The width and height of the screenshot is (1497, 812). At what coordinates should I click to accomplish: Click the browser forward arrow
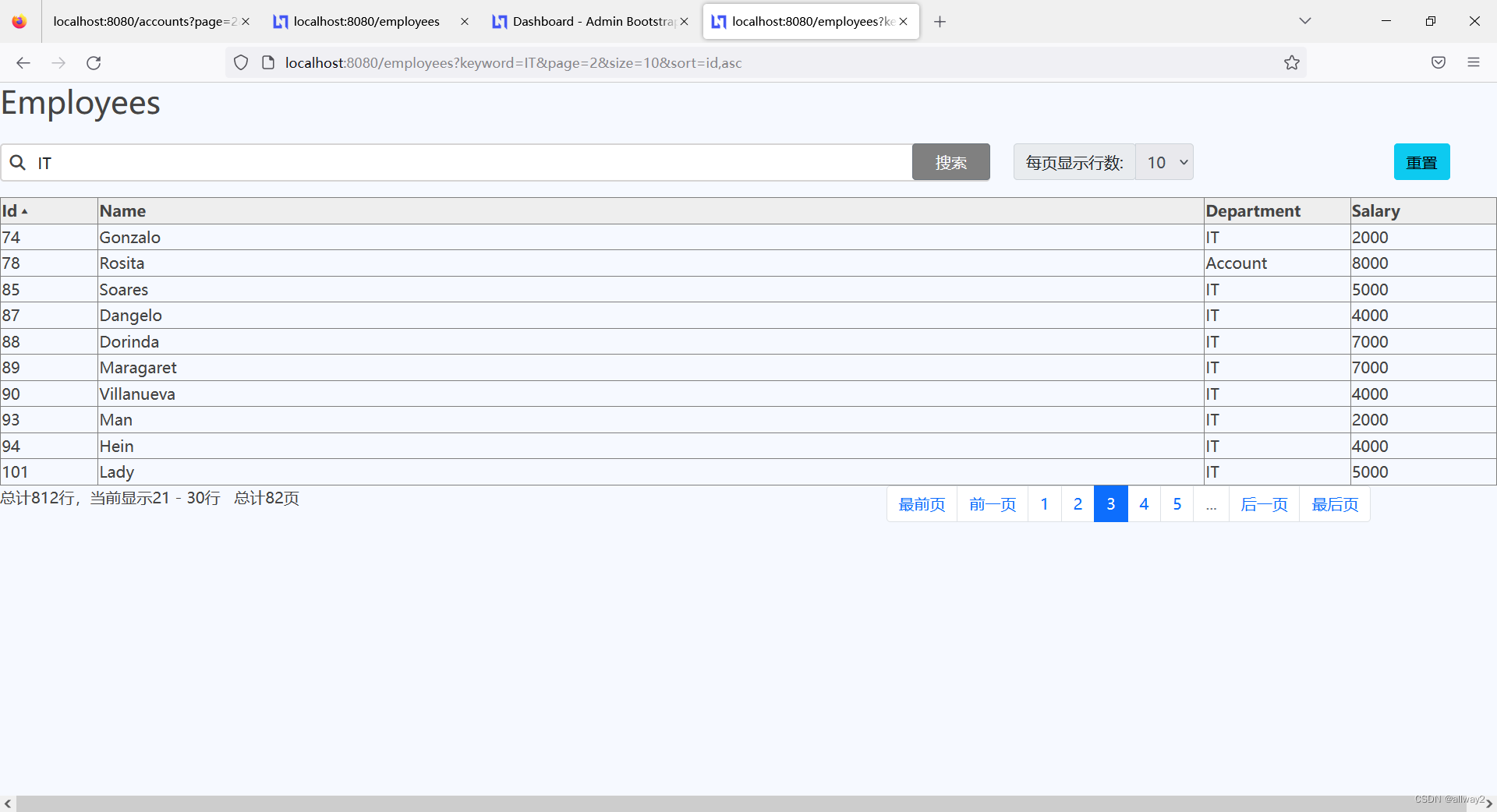pos(58,63)
